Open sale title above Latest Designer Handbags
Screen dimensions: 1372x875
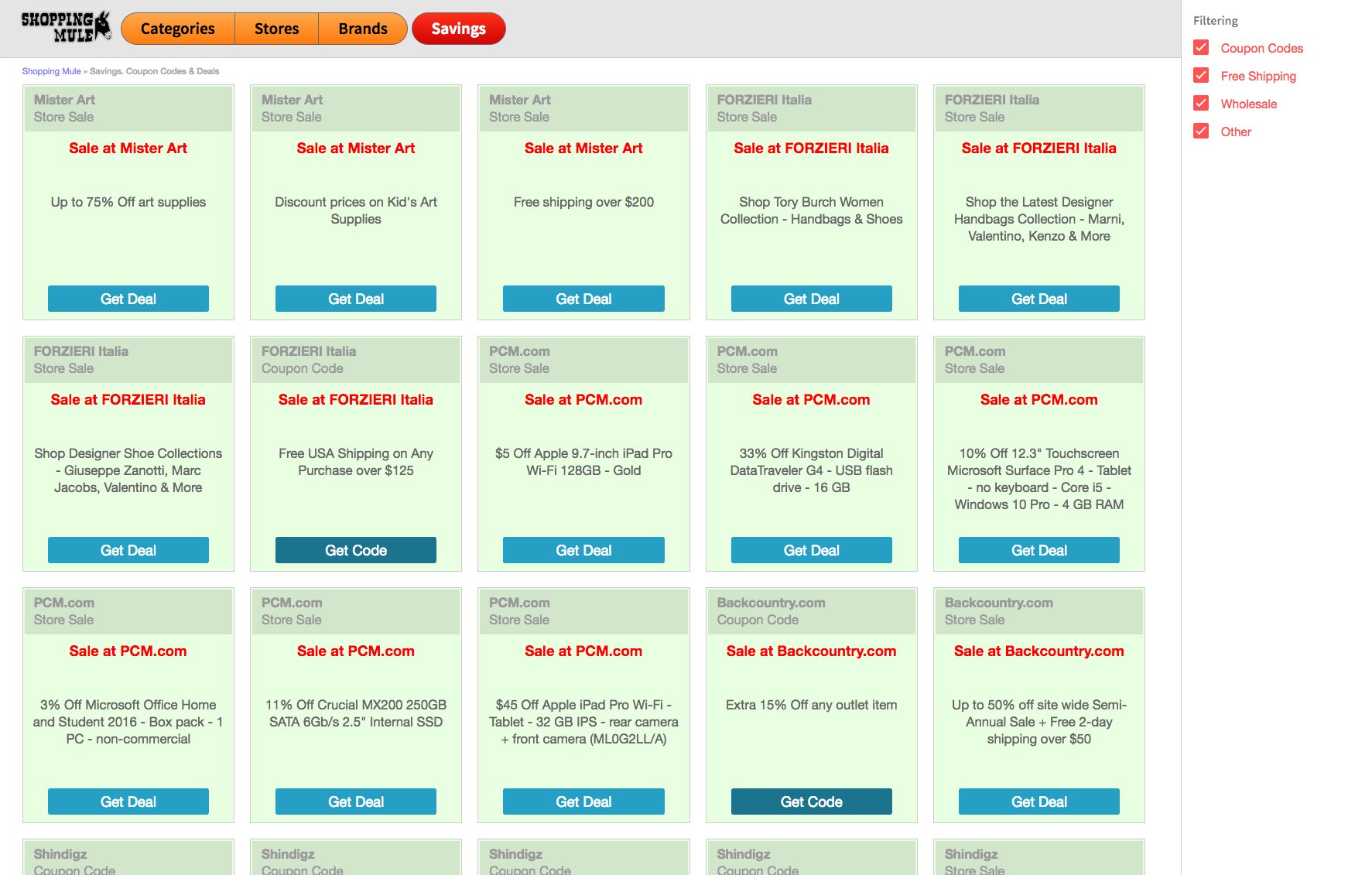point(1039,149)
